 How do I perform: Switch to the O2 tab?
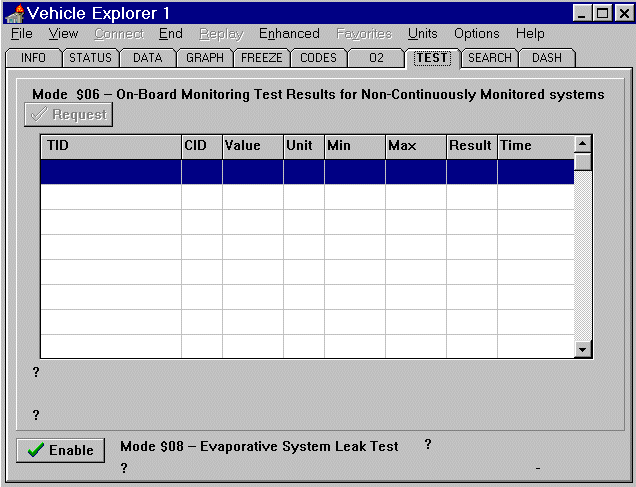pyautogui.click(x=376, y=58)
